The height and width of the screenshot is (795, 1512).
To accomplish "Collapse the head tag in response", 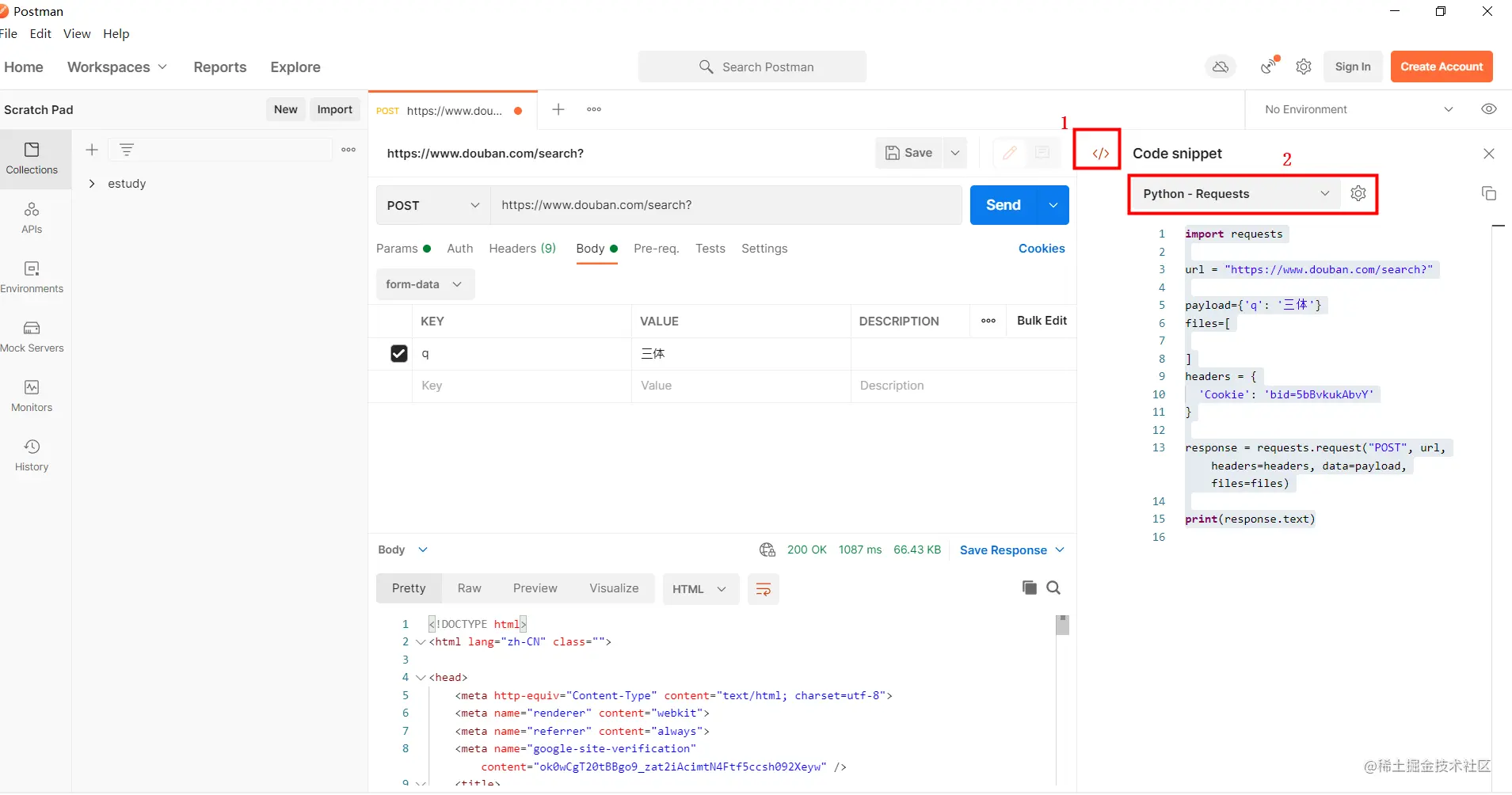I will click(x=421, y=678).
